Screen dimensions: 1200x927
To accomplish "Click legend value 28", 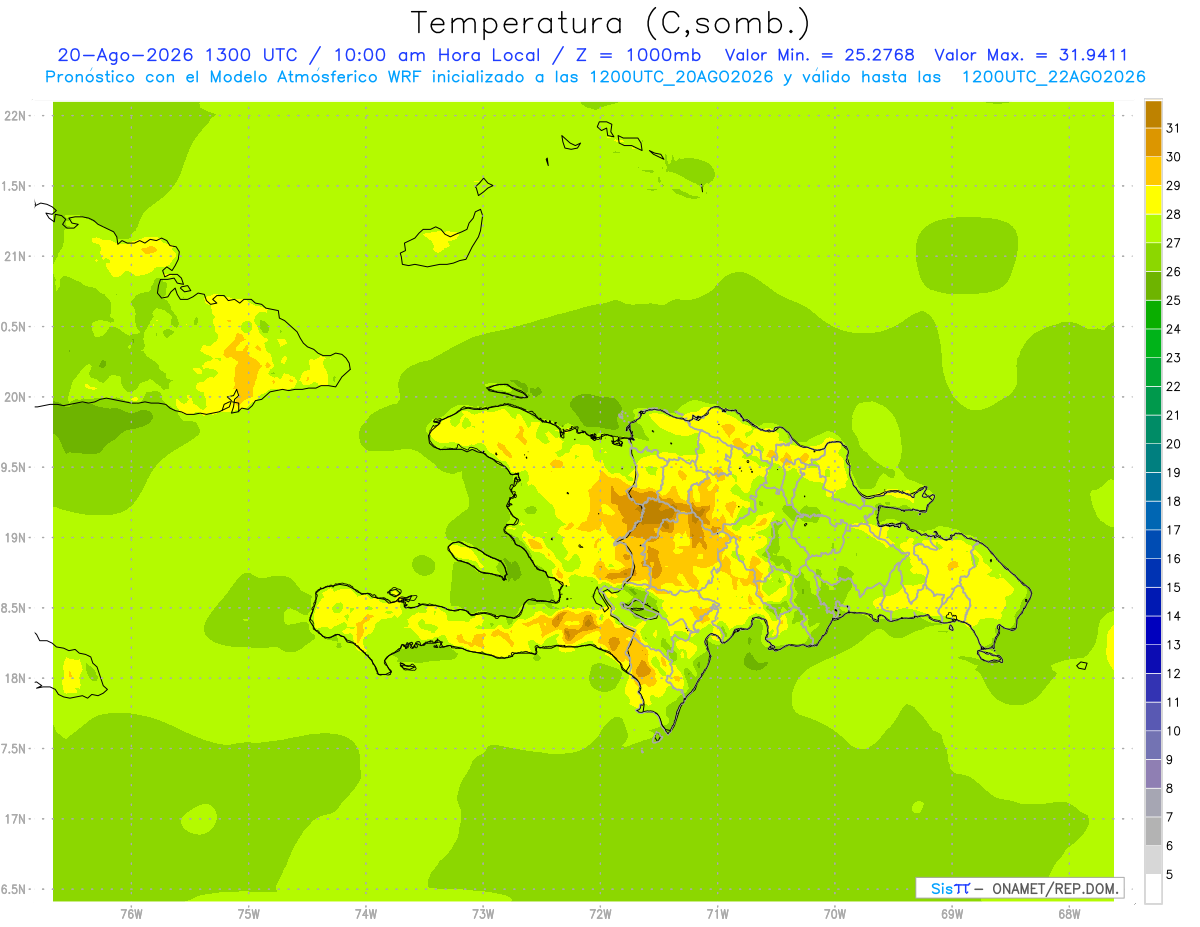I will pyautogui.click(x=1173, y=214).
